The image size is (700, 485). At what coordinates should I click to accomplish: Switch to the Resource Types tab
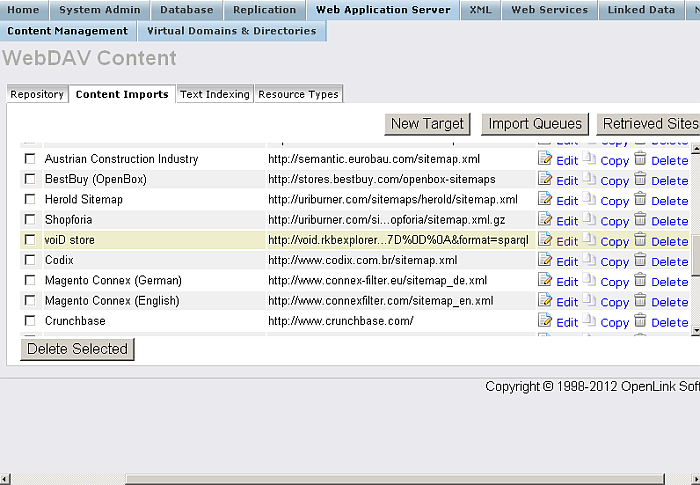(x=298, y=94)
